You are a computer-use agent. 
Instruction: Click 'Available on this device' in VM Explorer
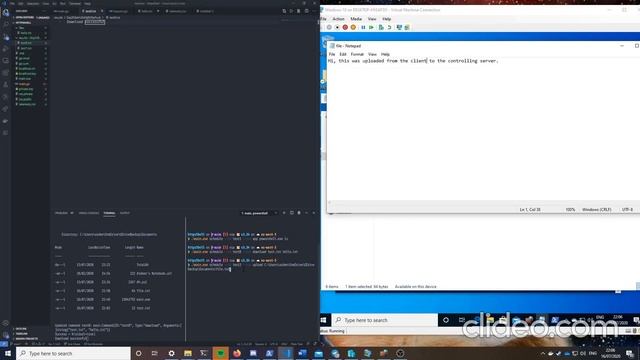(416, 287)
